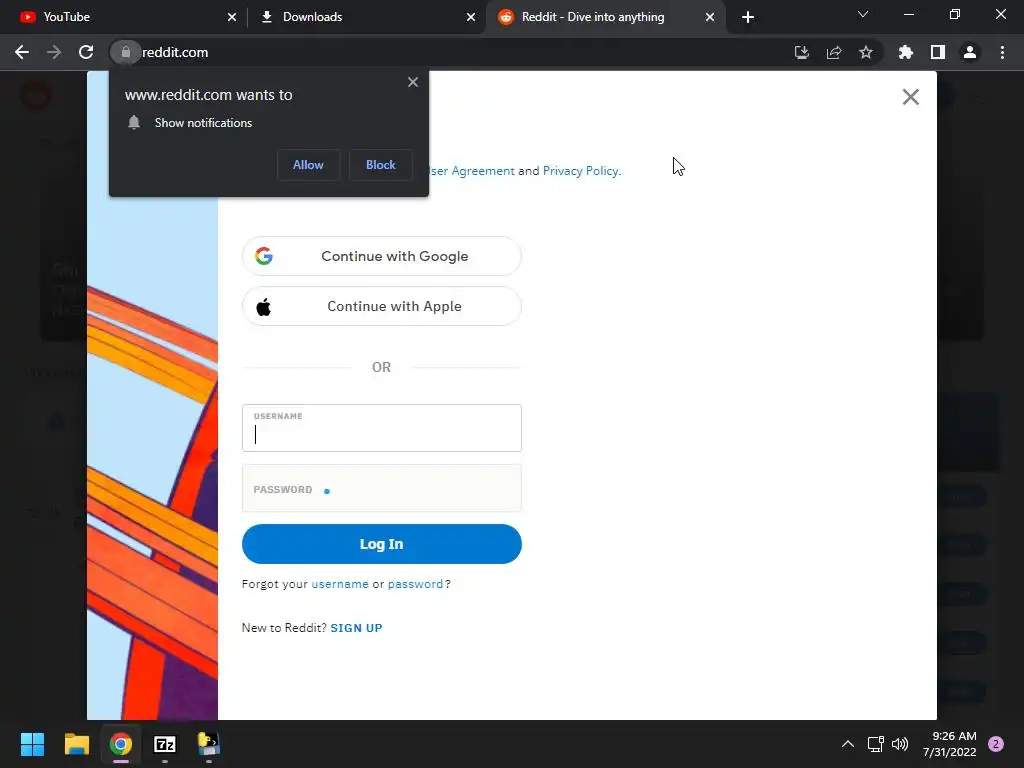Viewport: 1024px width, 768px height.
Task: Click the Chrome taskbar icon
Action: 121,744
